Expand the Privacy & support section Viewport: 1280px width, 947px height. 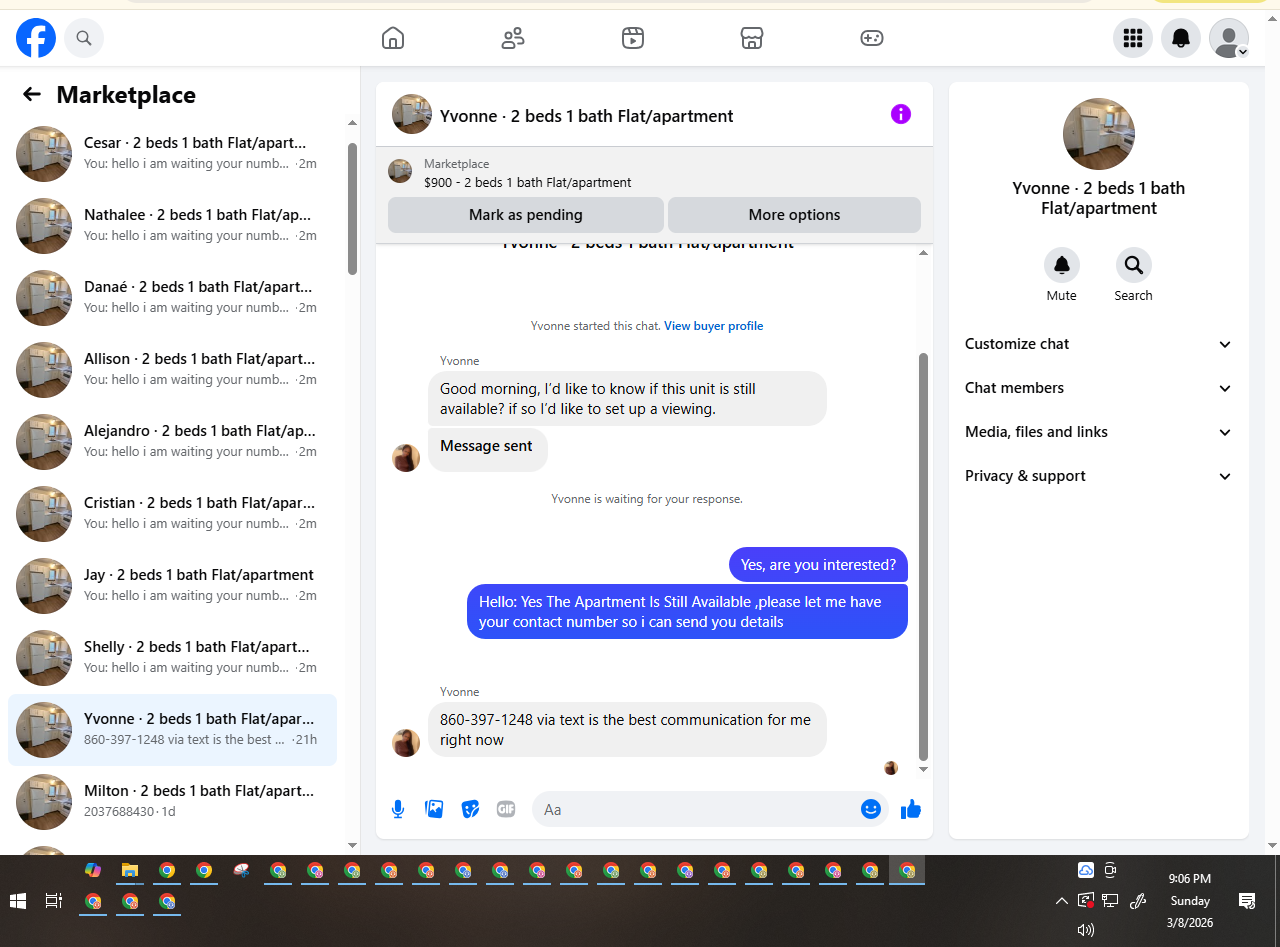[x=1099, y=476]
